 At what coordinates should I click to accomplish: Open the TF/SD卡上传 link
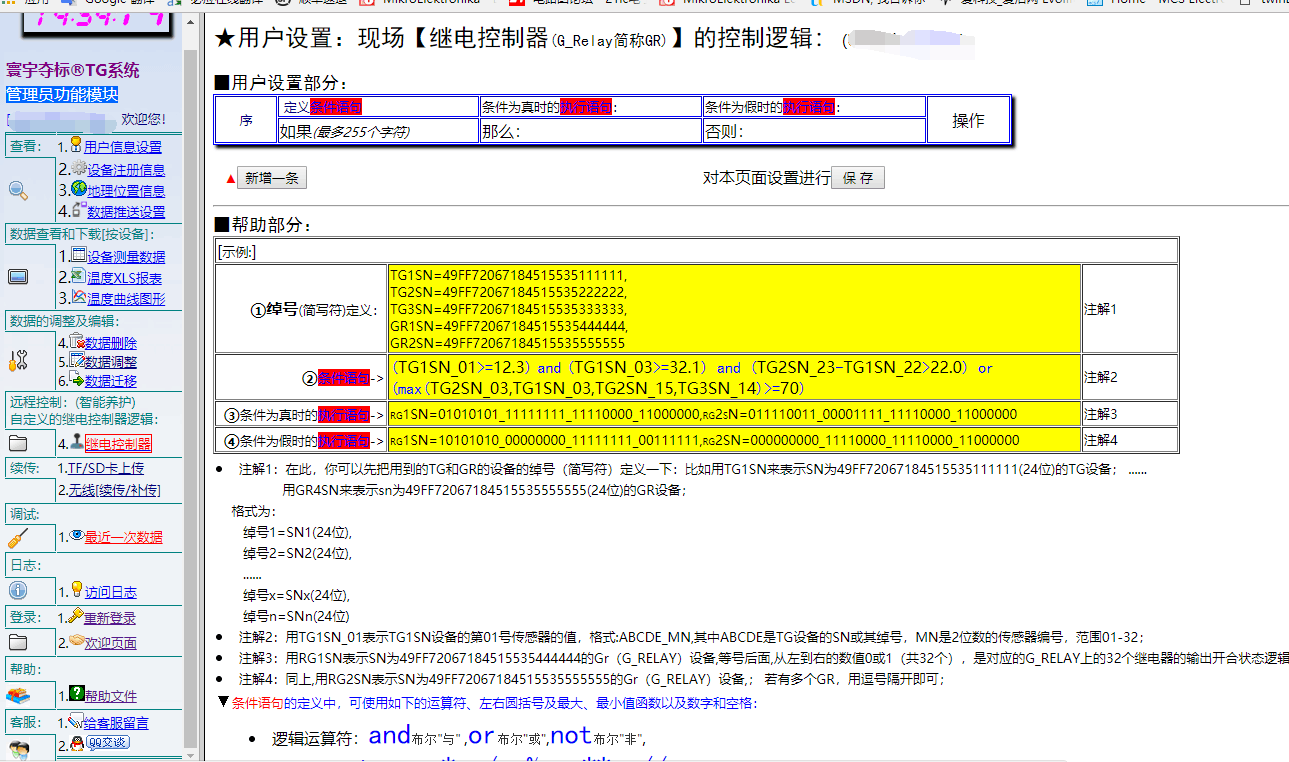click(105, 468)
